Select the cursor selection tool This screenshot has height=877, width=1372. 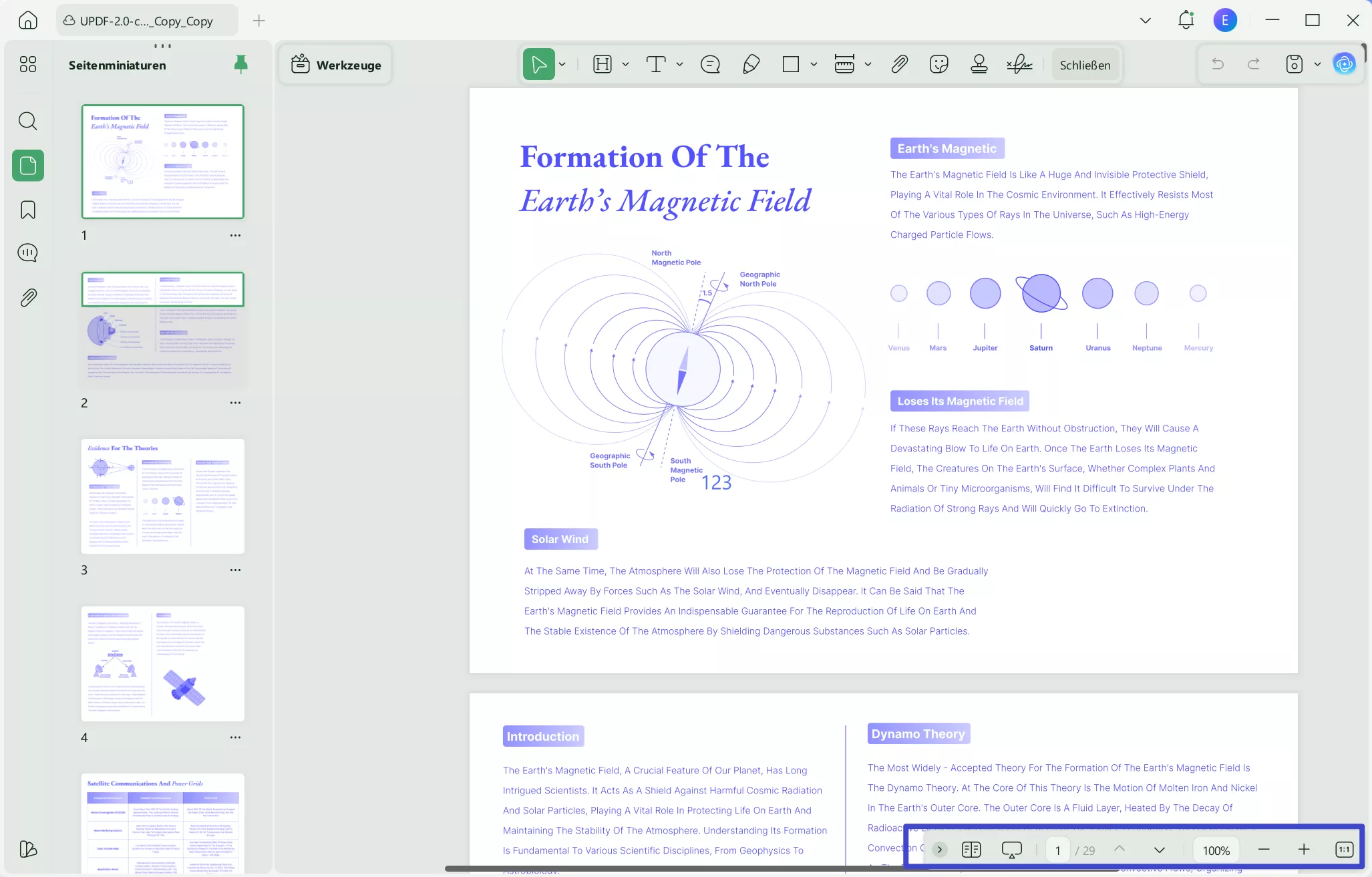tap(538, 64)
